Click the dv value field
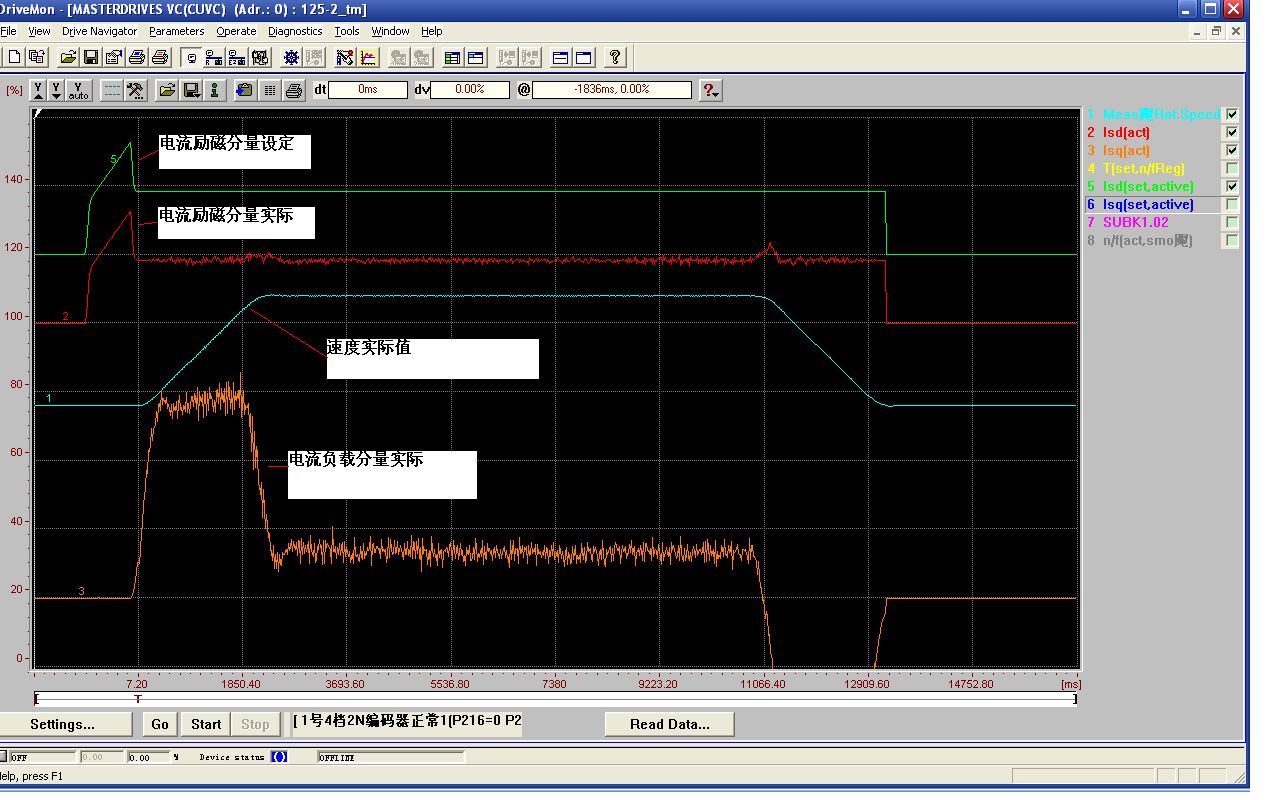Viewport: 1280px width, 800px height. point(469,90)
